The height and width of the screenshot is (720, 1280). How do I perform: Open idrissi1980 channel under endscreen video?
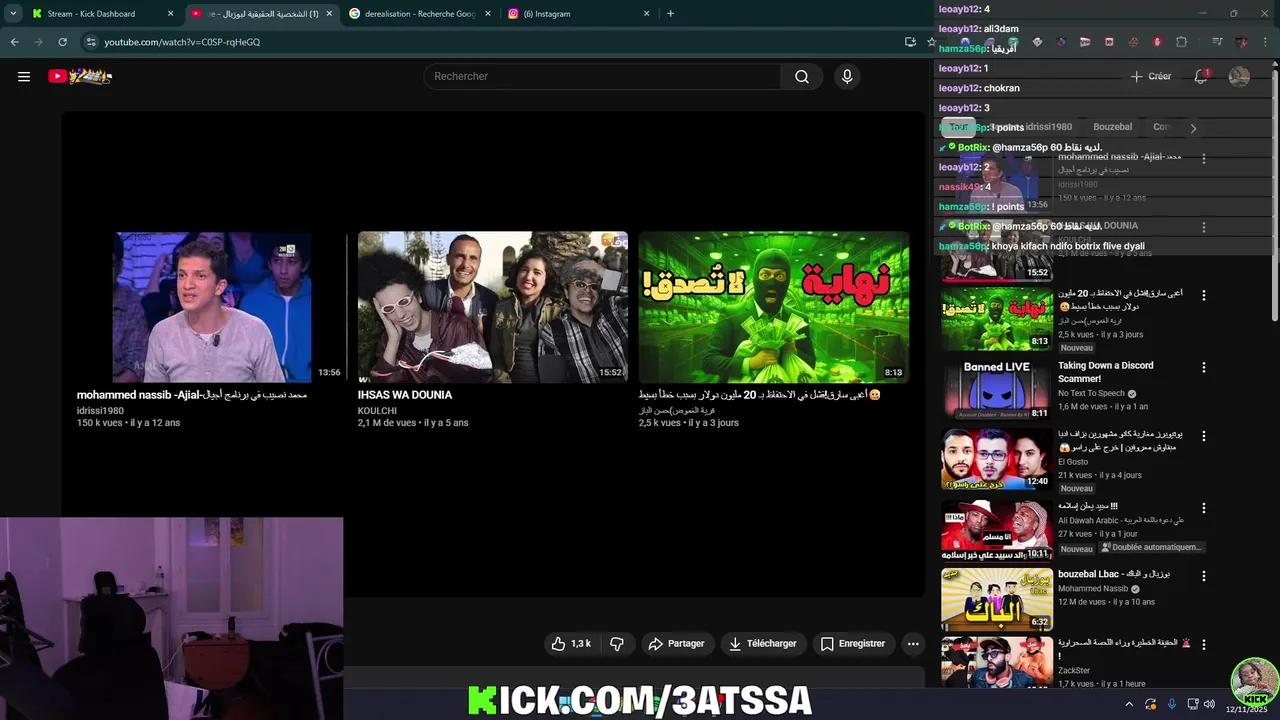[x=100, y=411]
